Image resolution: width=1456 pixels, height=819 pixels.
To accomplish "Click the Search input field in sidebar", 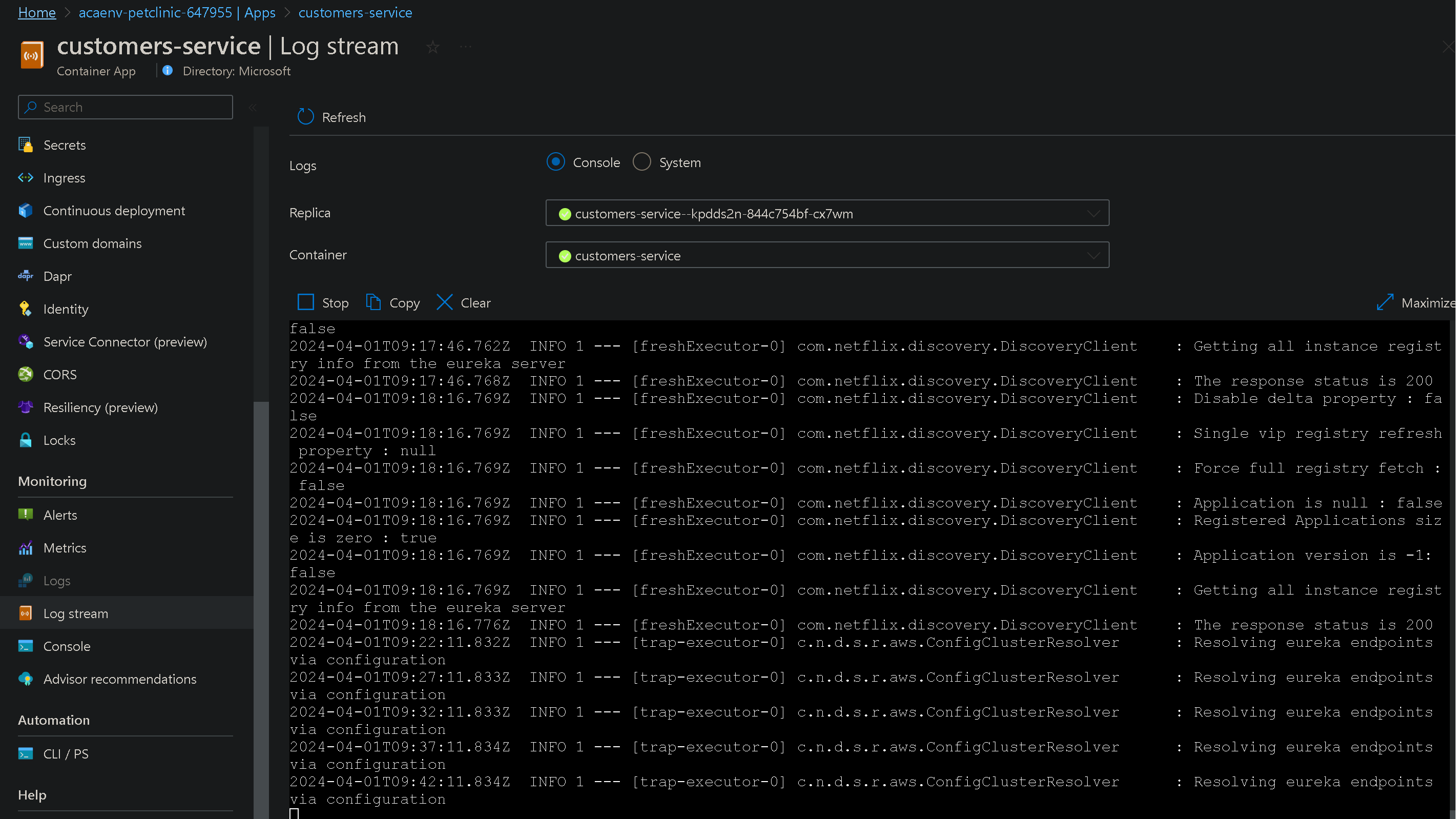I will (125, 106).
